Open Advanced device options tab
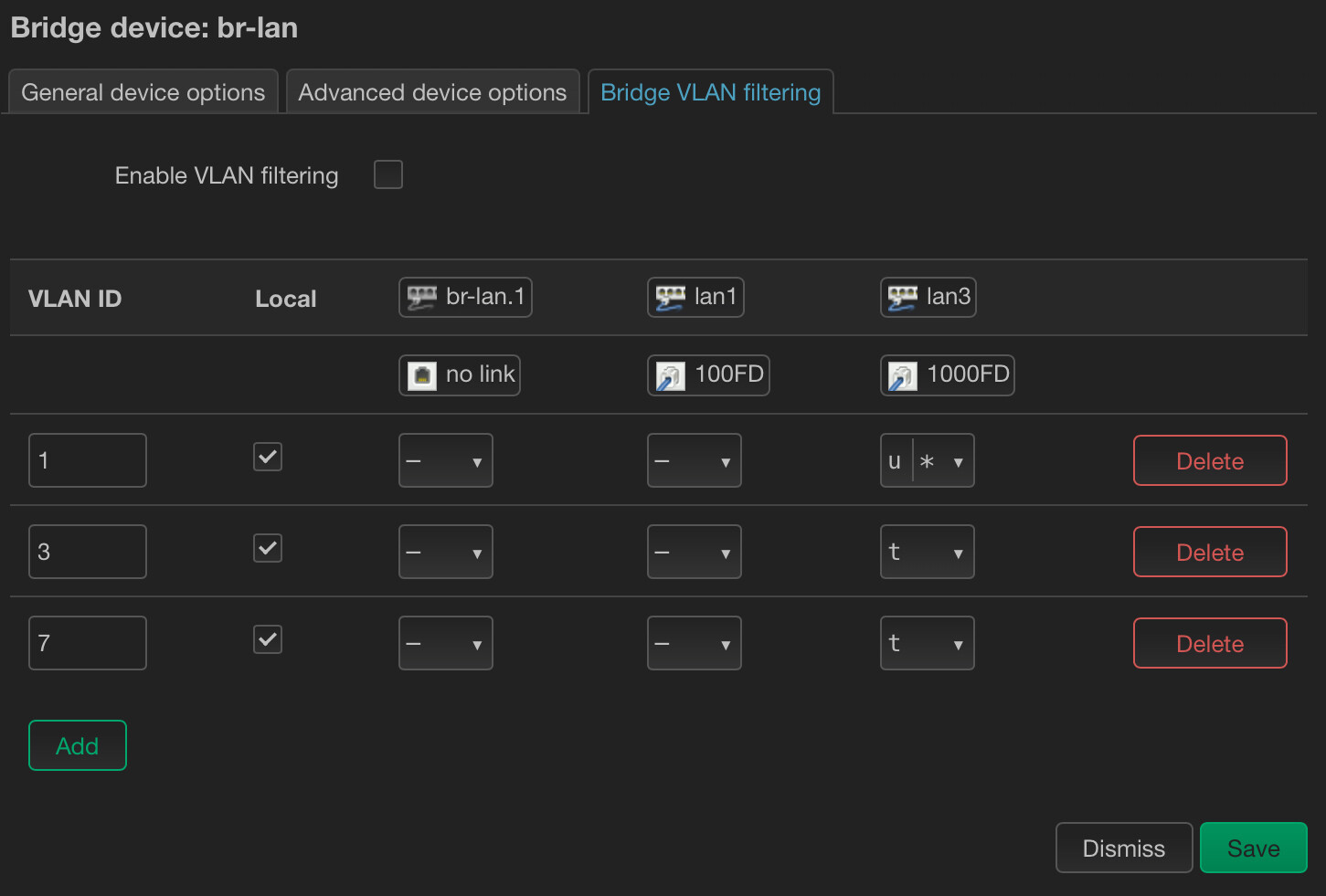The height and width of the screenshot is (896, 1326). coord(432,92)
